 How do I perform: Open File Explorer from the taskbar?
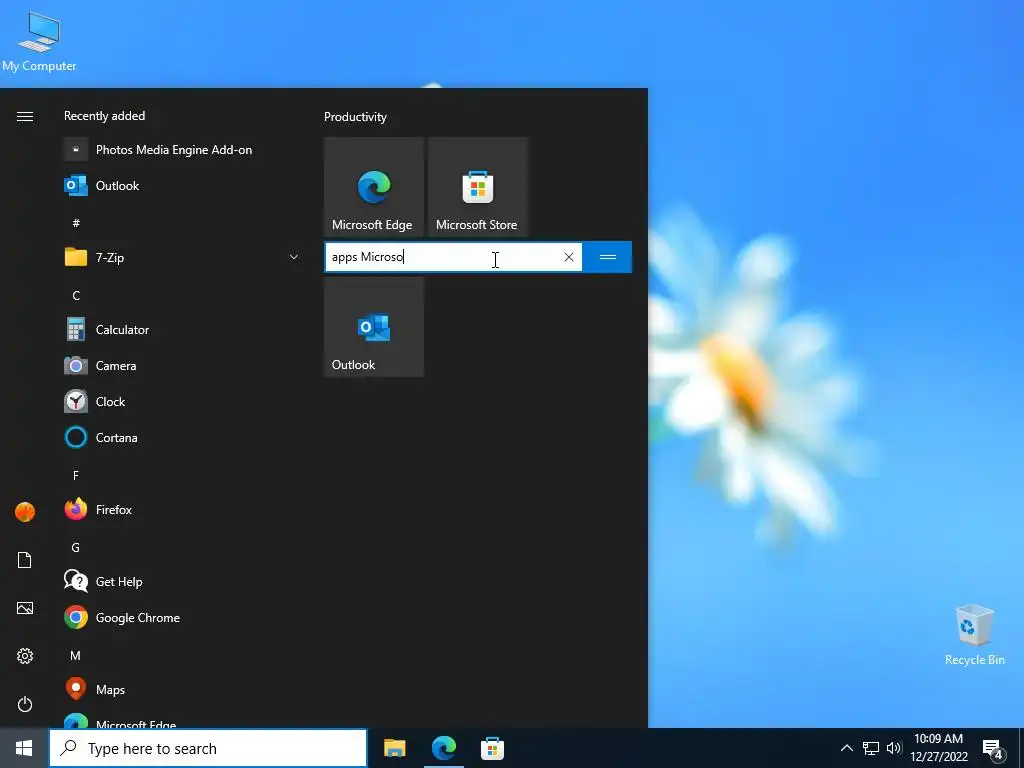pyautogui.click(x=394, y=748)
